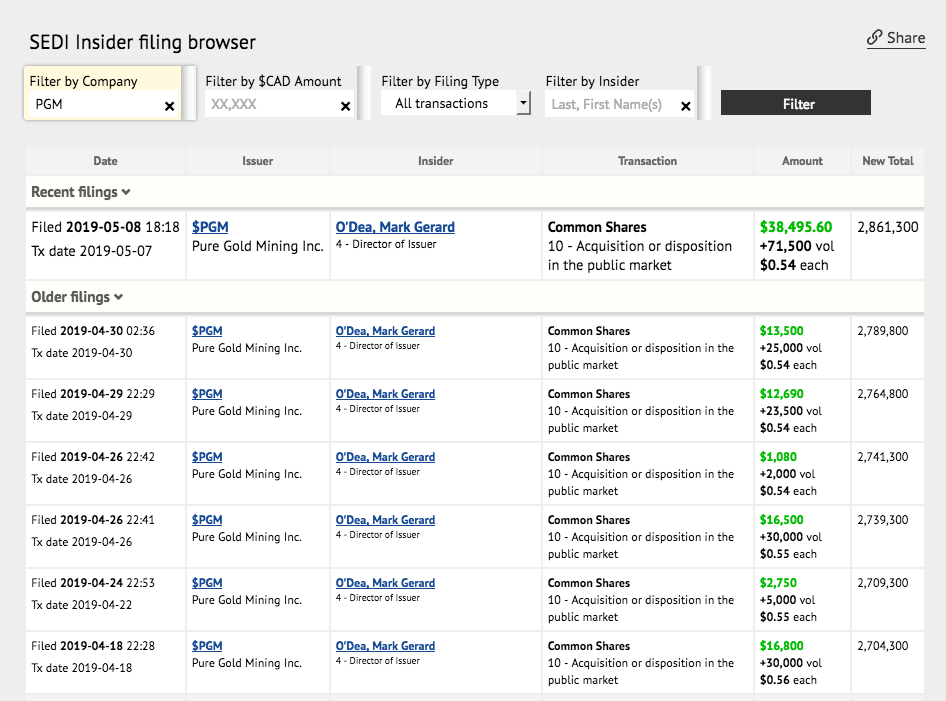The width and height of the screenshot is (946, 701).
Task: Click O'Dea insider link for 2019-04-24 filing
Action: [385, 583]
